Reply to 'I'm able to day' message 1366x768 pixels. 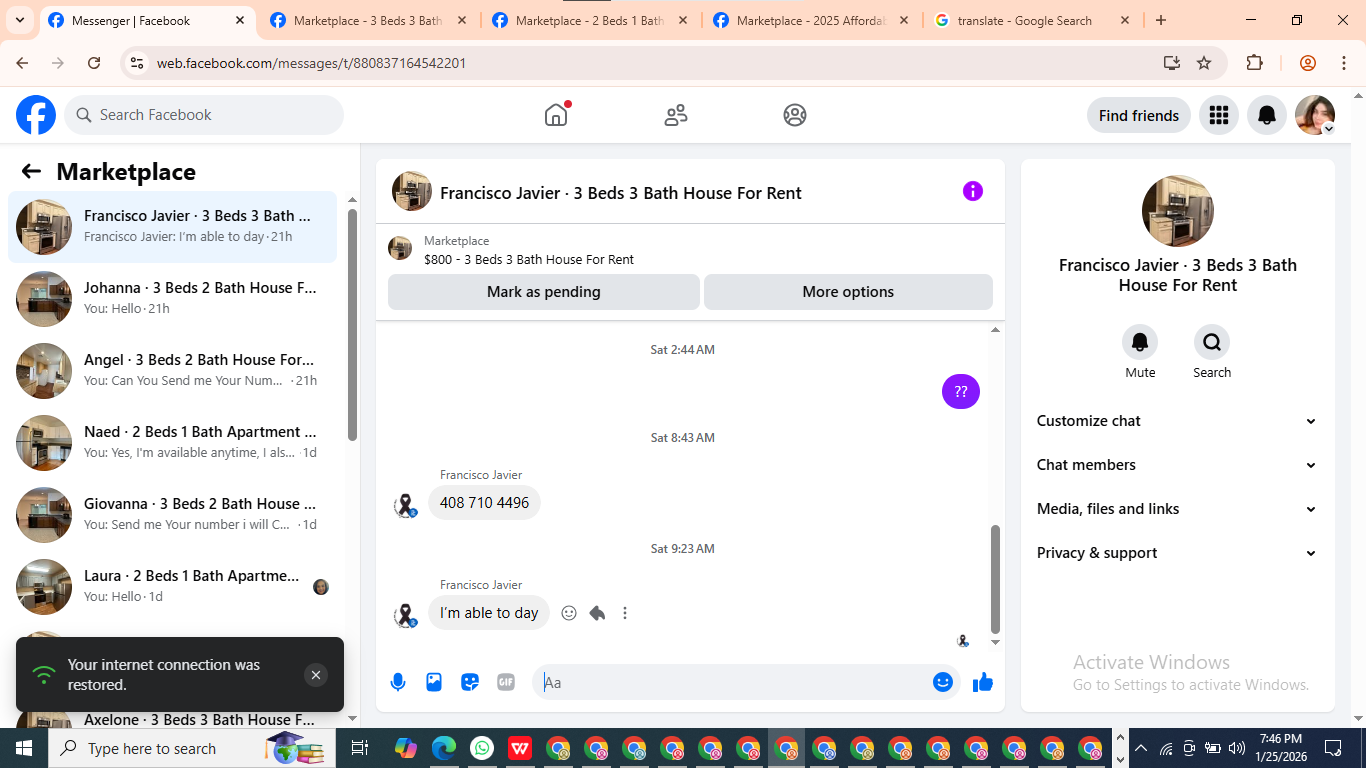(x=597, y=613)
